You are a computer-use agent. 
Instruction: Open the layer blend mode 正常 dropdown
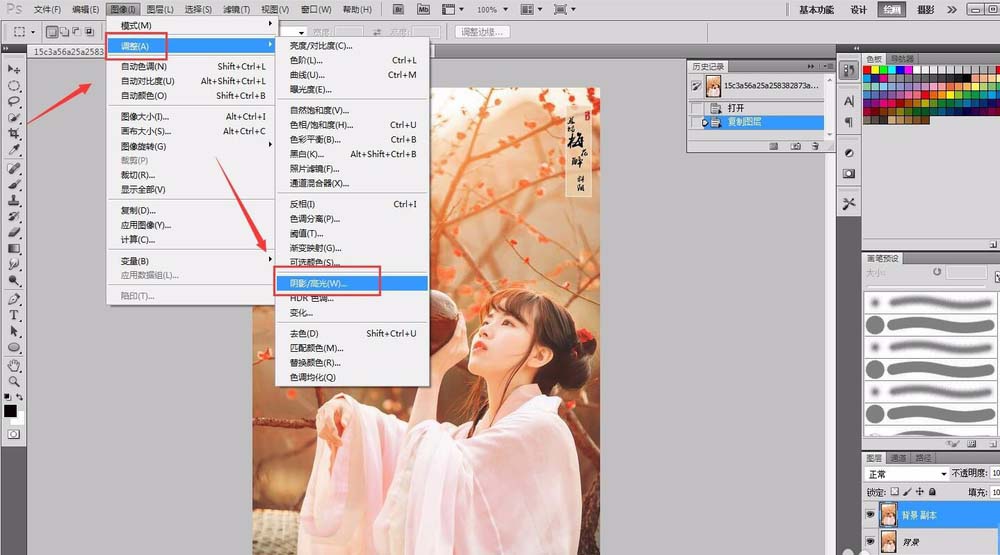point(907,474)
